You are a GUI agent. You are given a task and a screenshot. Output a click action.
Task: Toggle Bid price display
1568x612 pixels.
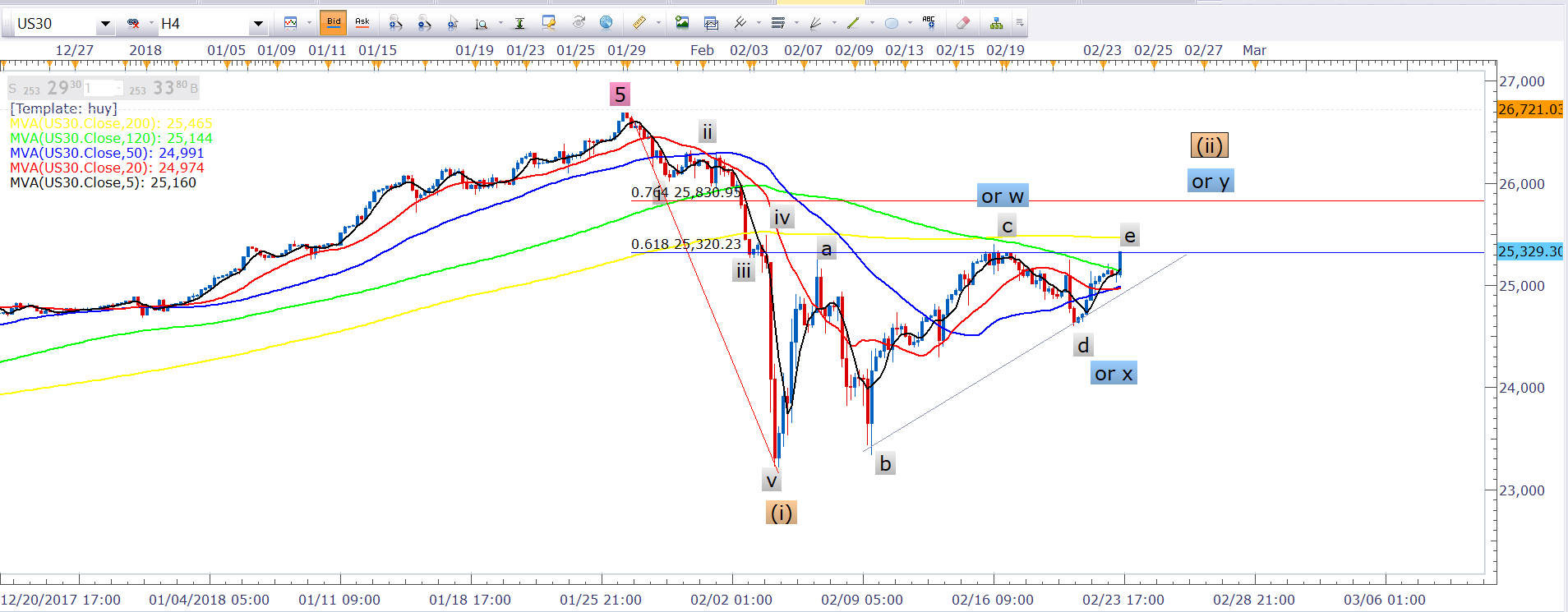[333, 22]
